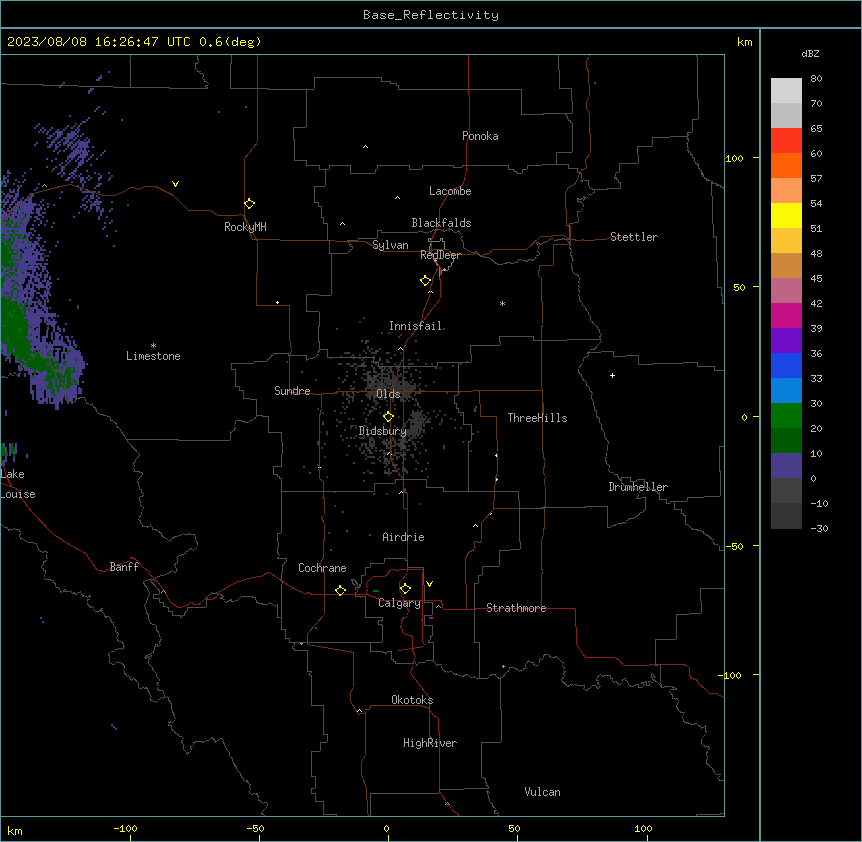Click the Strathmore label
Screen dimensions: 862x842
click(516, 608)
